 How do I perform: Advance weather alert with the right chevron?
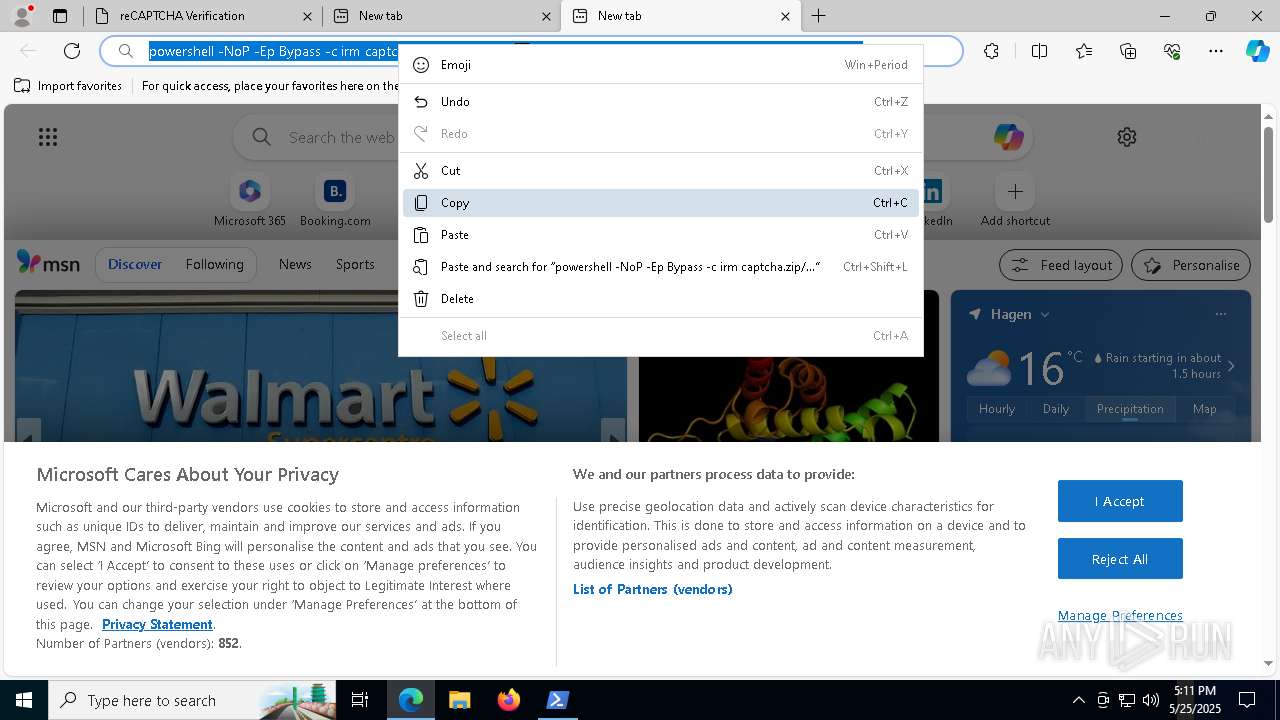pyautogui.click(x=1231, y=366)
